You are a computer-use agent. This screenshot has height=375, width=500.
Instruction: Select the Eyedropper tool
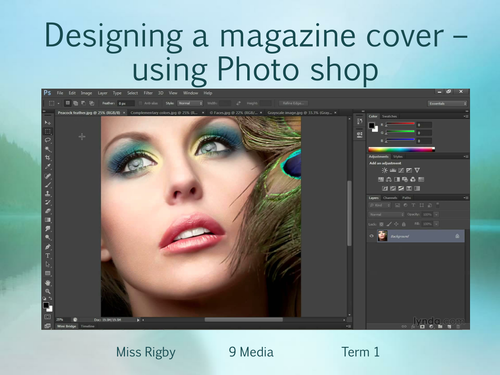pyautogui.click(x=48, y=167)
